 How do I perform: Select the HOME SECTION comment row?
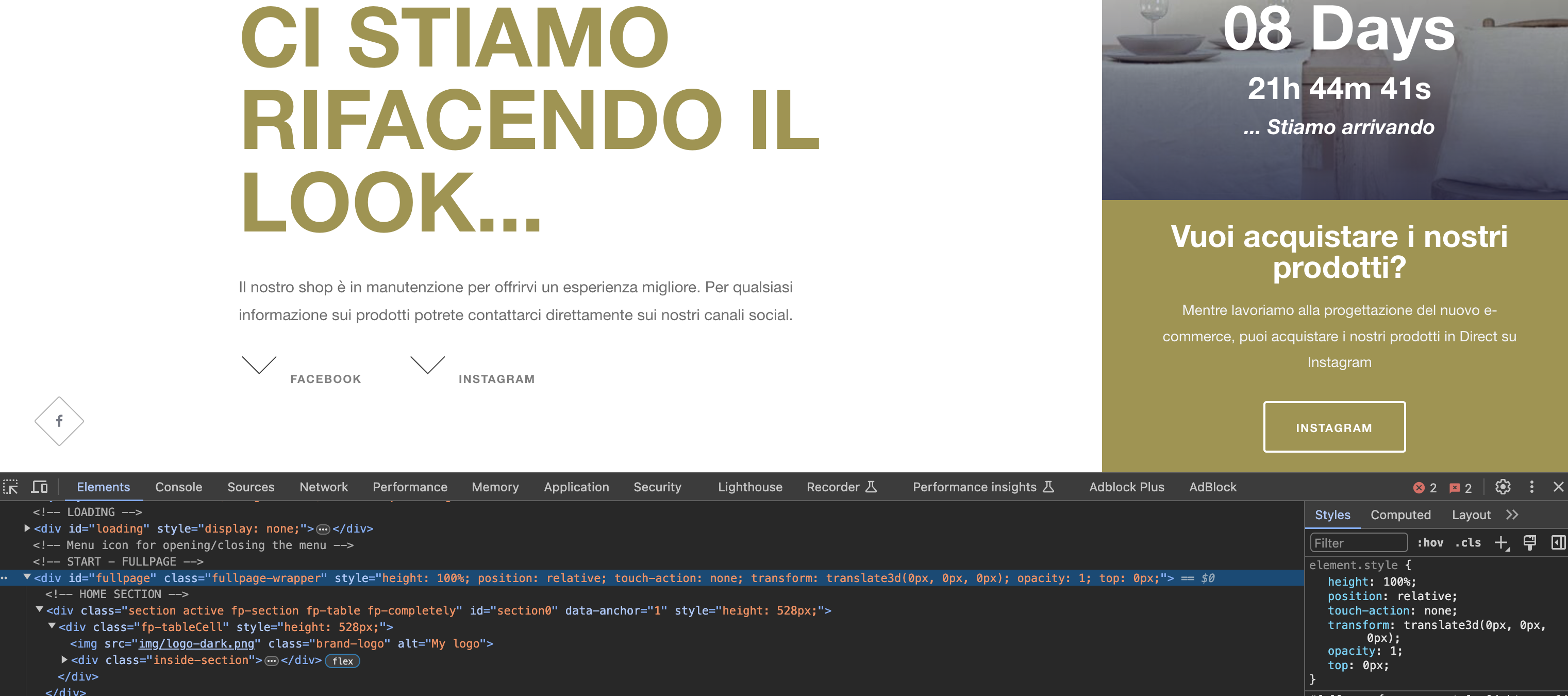(116, 594)
